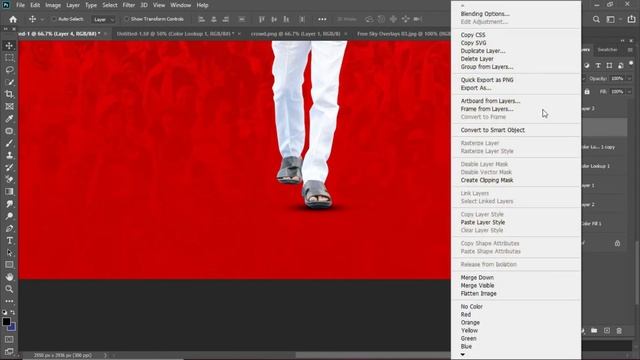Select the Gradient tool

9,191
